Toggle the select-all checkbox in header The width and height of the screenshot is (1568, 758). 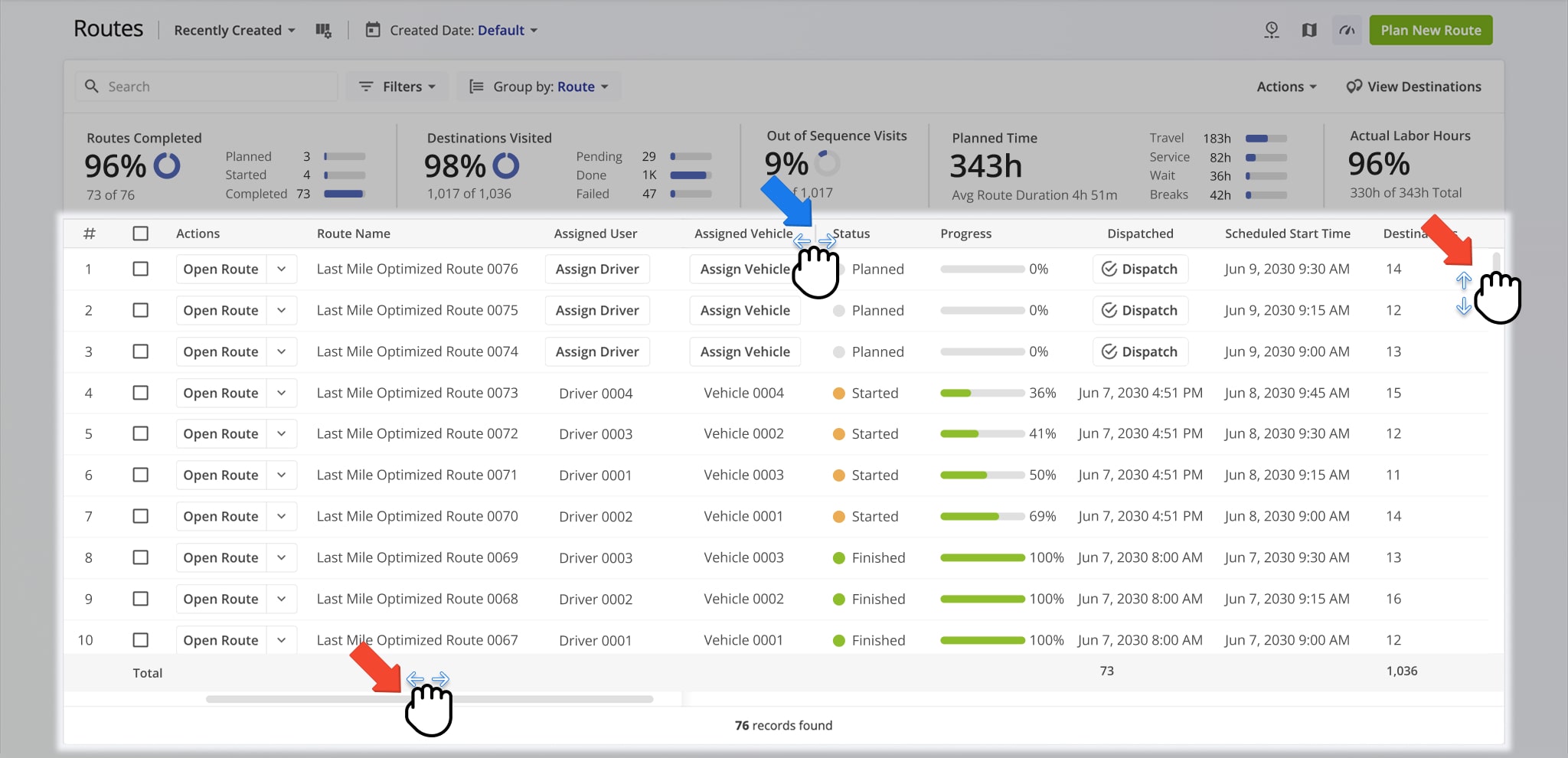(140, 234)
